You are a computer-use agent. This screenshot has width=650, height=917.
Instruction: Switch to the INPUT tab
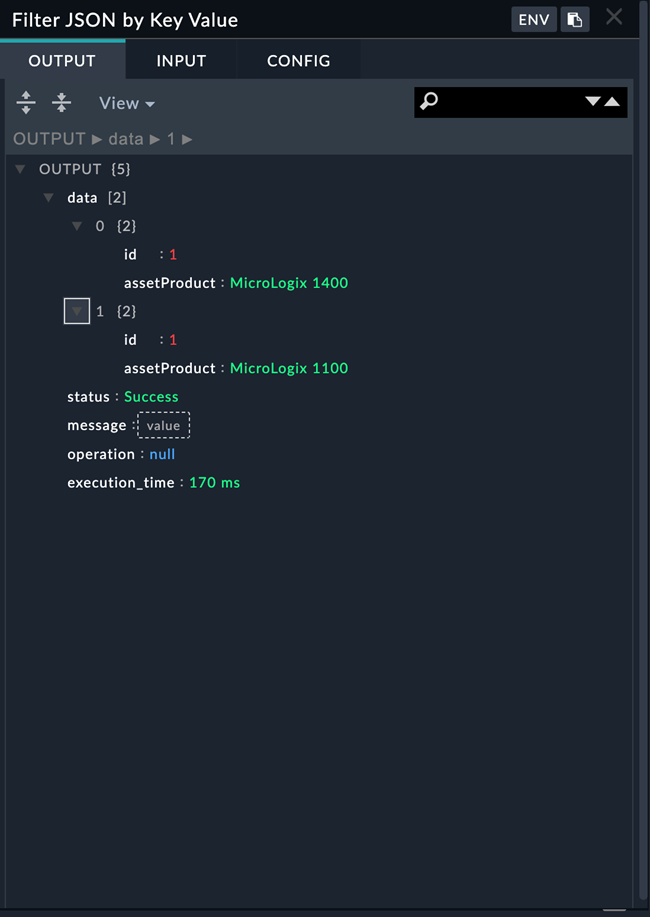click(x=181, y=61)
